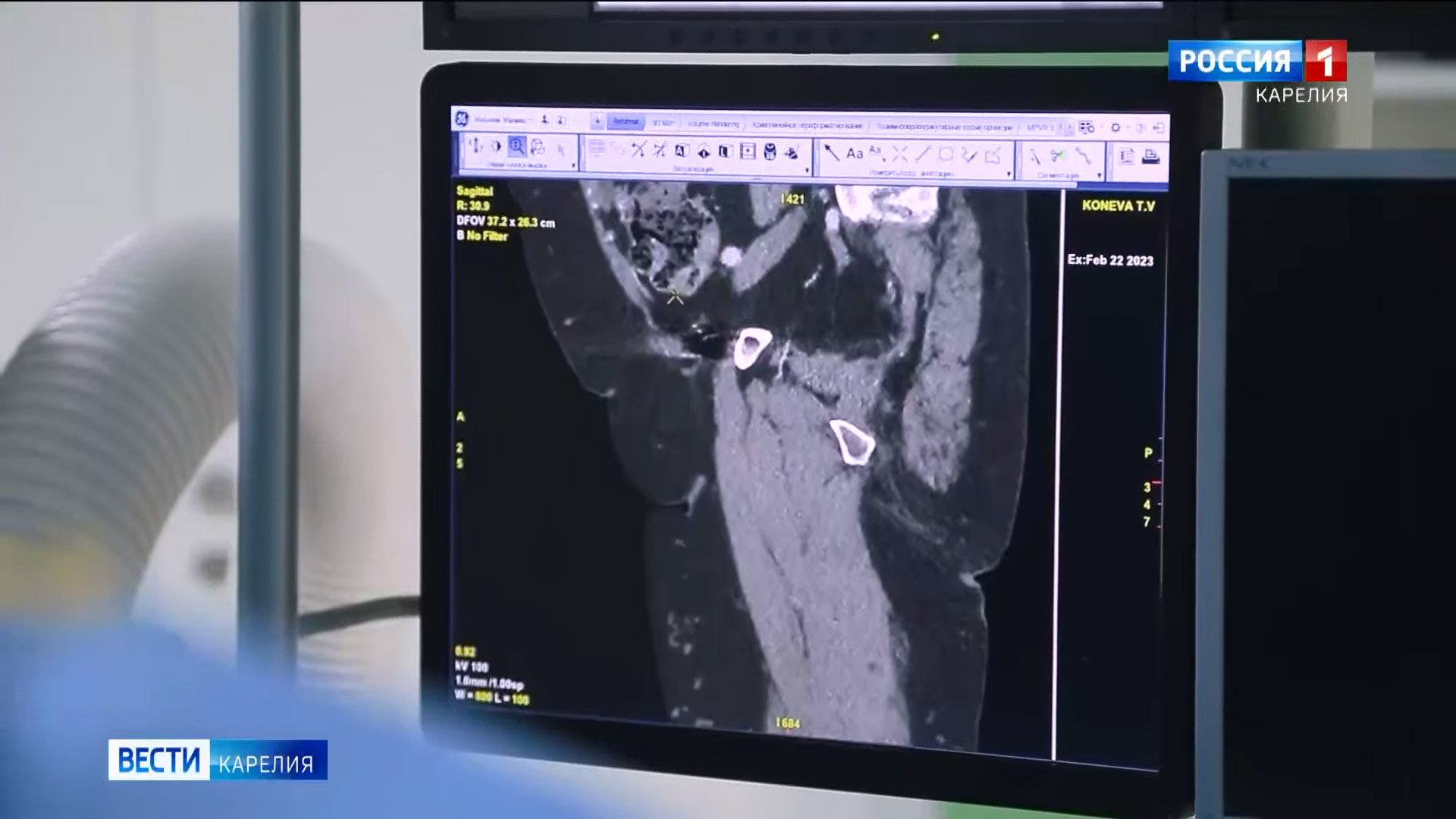
Task: Click the faded list icon in display group
Action: [x=598, y=148]
